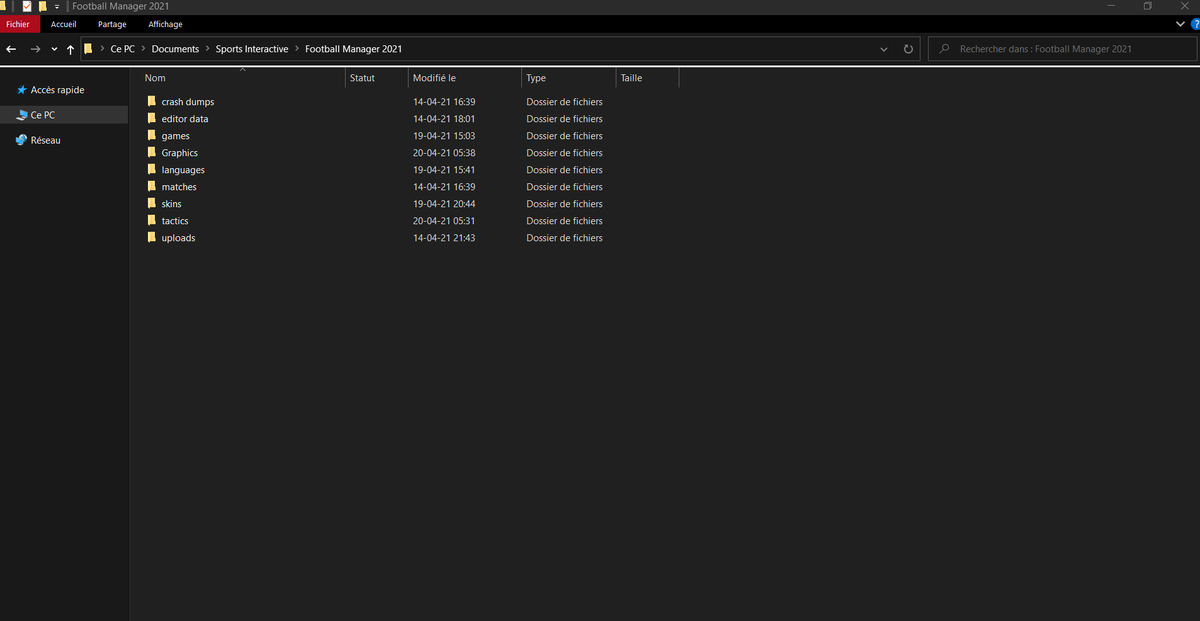Open the Customize Quick Access Toolbar dropdown
The width and height of the screenshot is (1200, 621).
57,7
